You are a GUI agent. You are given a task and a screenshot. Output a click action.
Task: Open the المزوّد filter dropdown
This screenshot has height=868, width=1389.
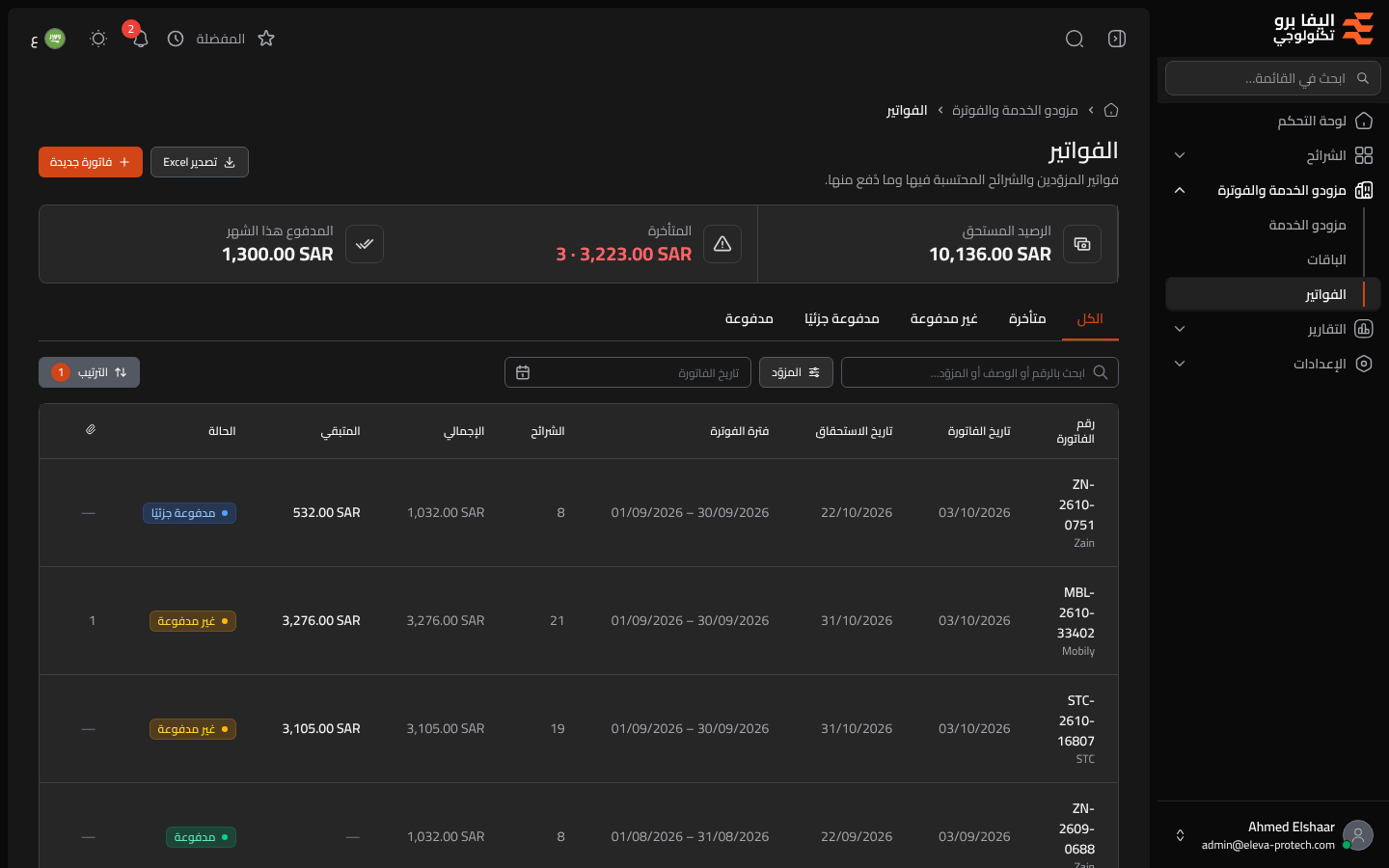[796, 372]
